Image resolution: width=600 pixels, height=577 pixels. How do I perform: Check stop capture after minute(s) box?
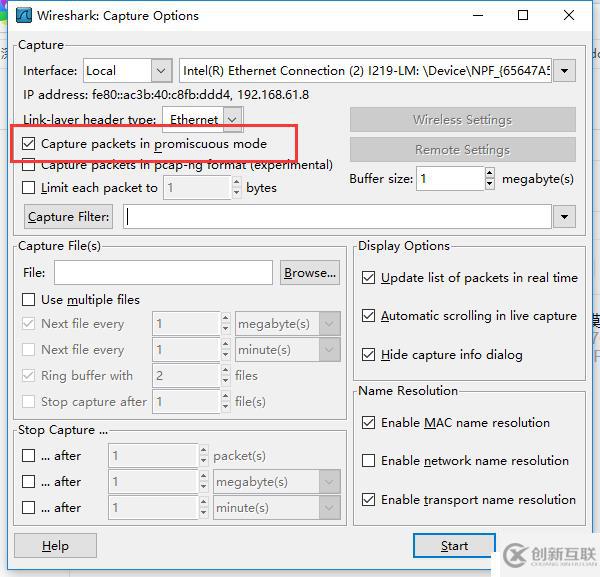point(29,508)
